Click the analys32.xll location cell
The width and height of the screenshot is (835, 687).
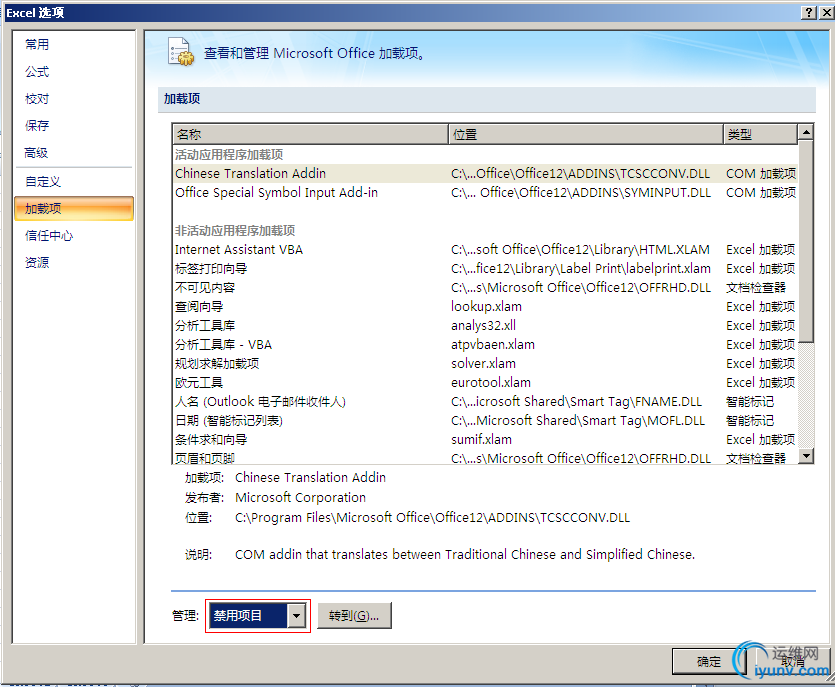tap(484, 325)
